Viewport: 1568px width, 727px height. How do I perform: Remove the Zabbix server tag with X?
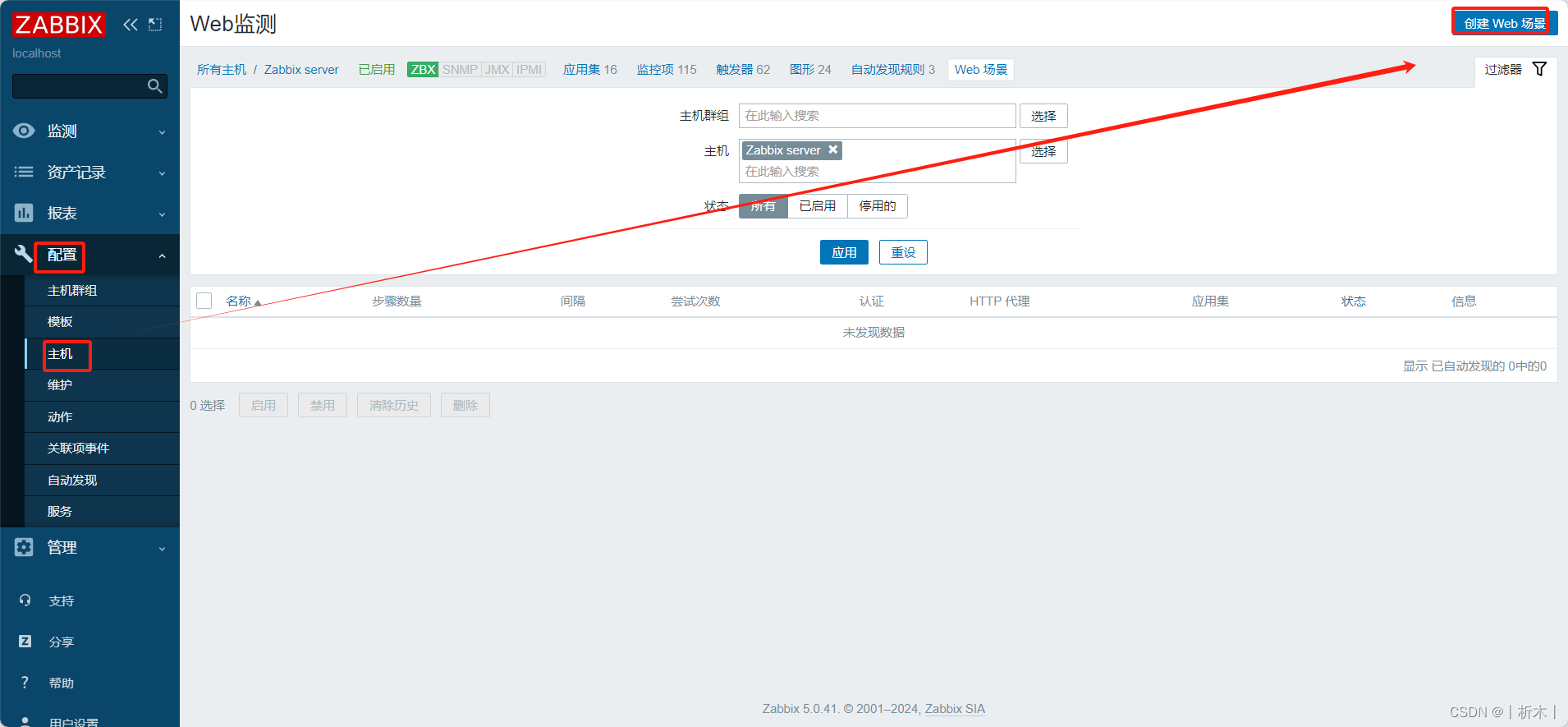(832, 150)
